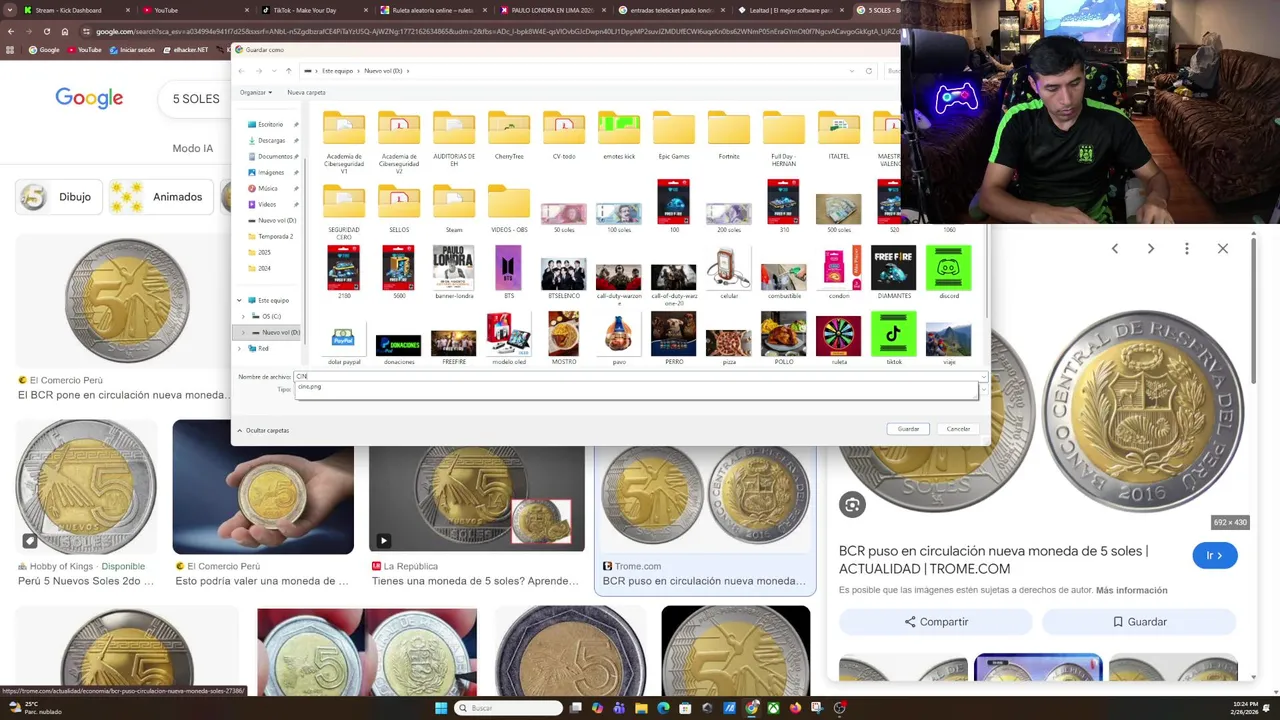Open the file name dropdown arrow

pyautogui.click(x=983, y=376)
